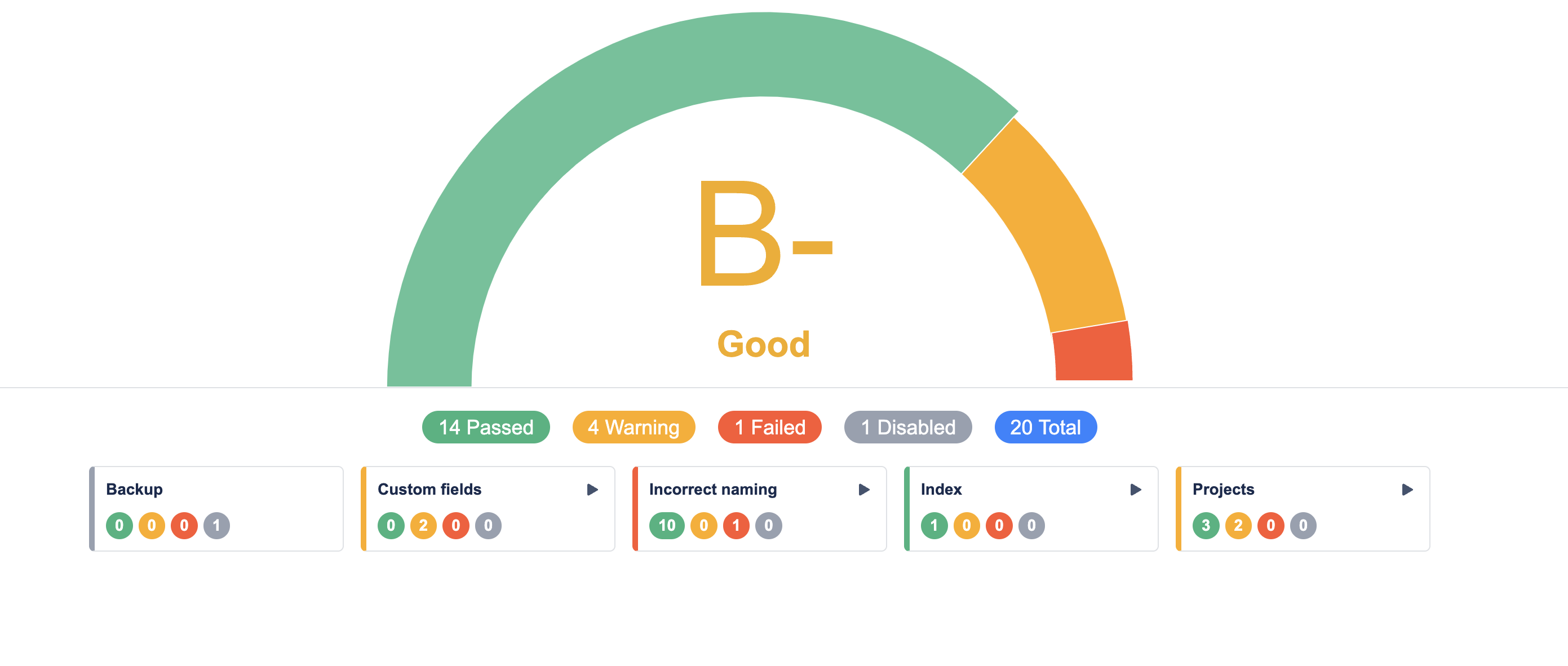
Task: Click Backup's gray disabled count circle
Action: [x=216, y=525]
